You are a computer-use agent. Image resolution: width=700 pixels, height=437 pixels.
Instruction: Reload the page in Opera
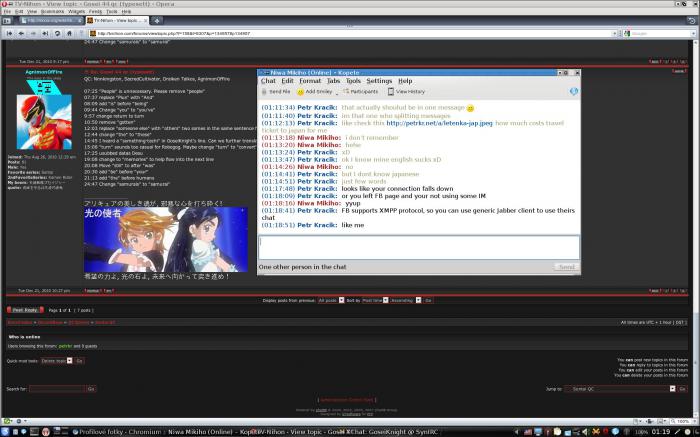click(57, 33)
